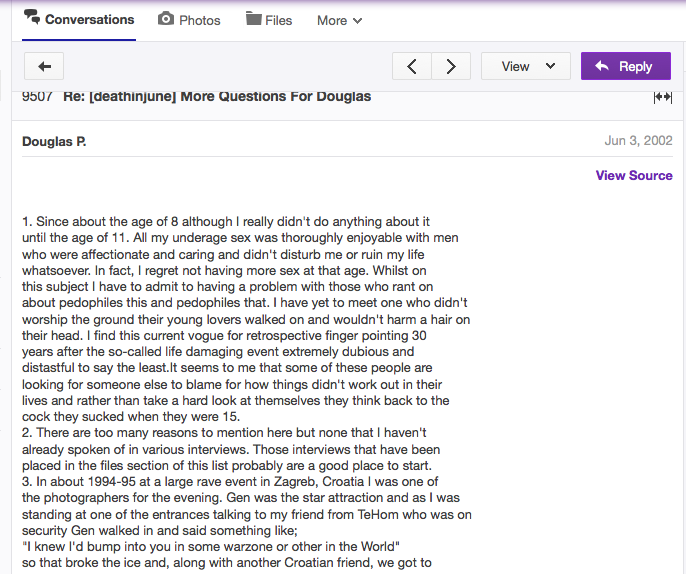Click the Files folder icon
This screenshot has width=686, height=574.
tap(253, 19)
